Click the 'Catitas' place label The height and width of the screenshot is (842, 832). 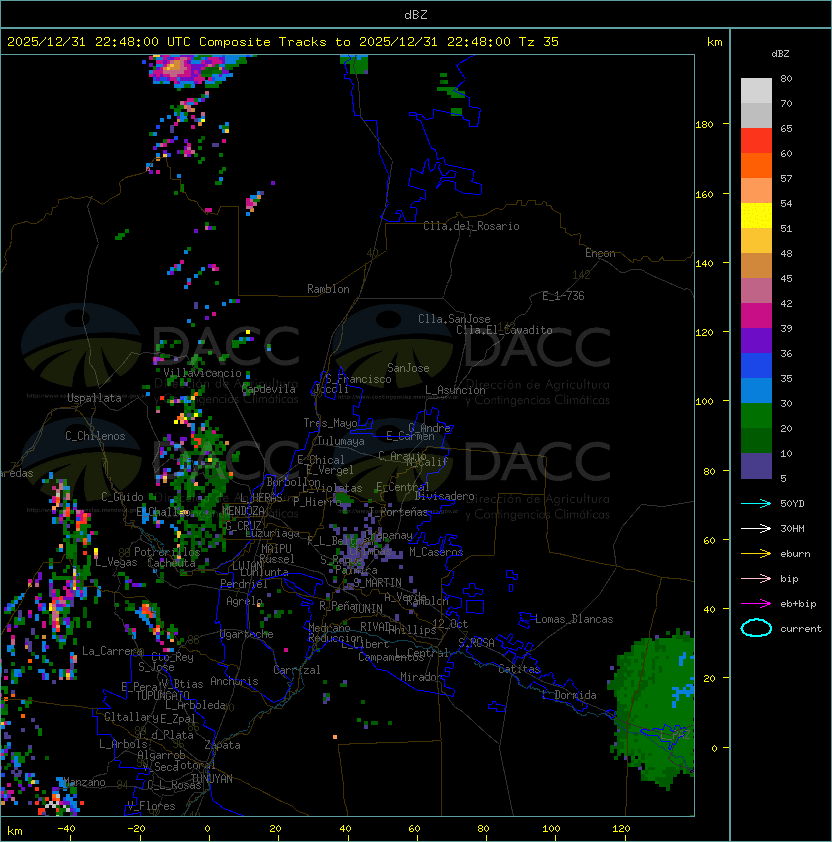point(519,669)
